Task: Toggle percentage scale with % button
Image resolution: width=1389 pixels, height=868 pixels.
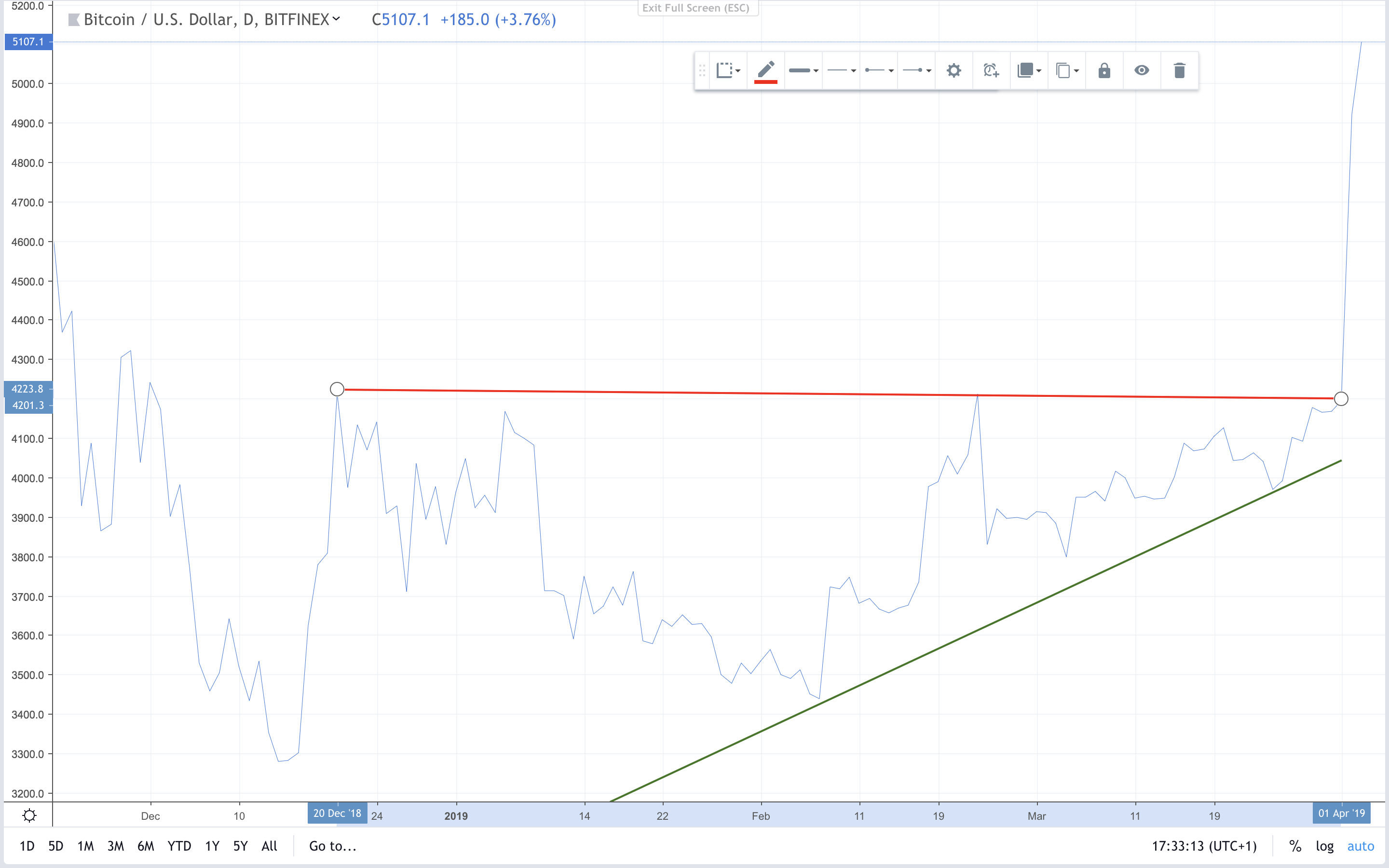Action: click(1295, 846)
